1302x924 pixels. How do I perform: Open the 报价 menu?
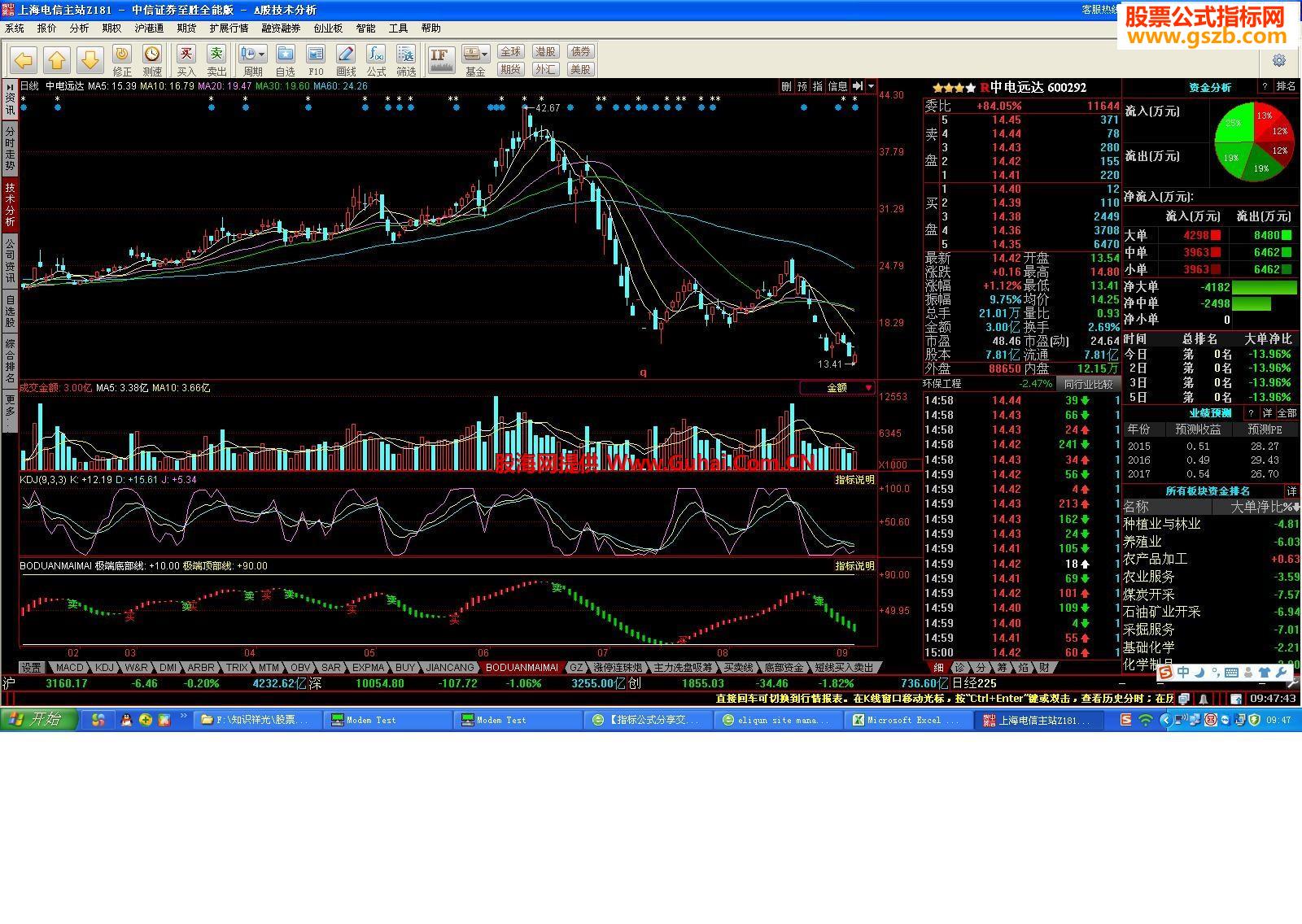[x=47, y=28]
